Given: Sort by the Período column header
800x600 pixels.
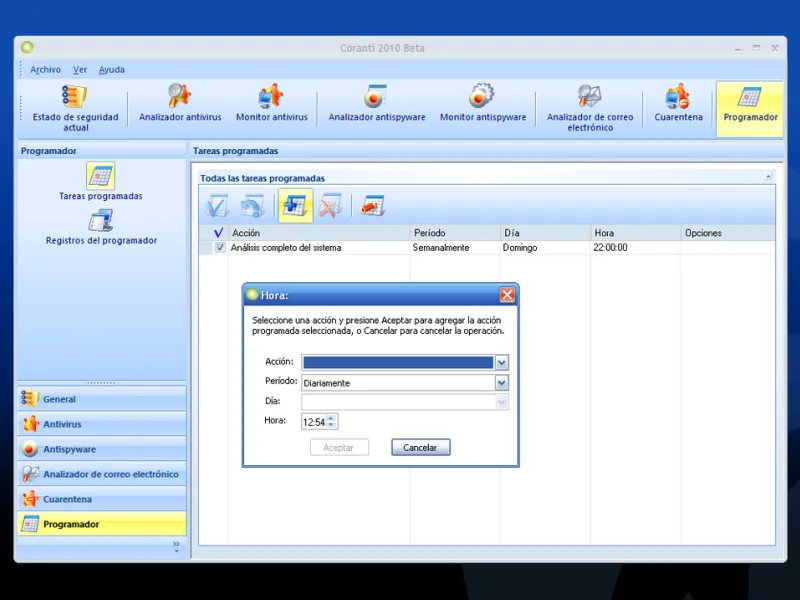Looking at the screenshot, I should (x=455, y=233).
